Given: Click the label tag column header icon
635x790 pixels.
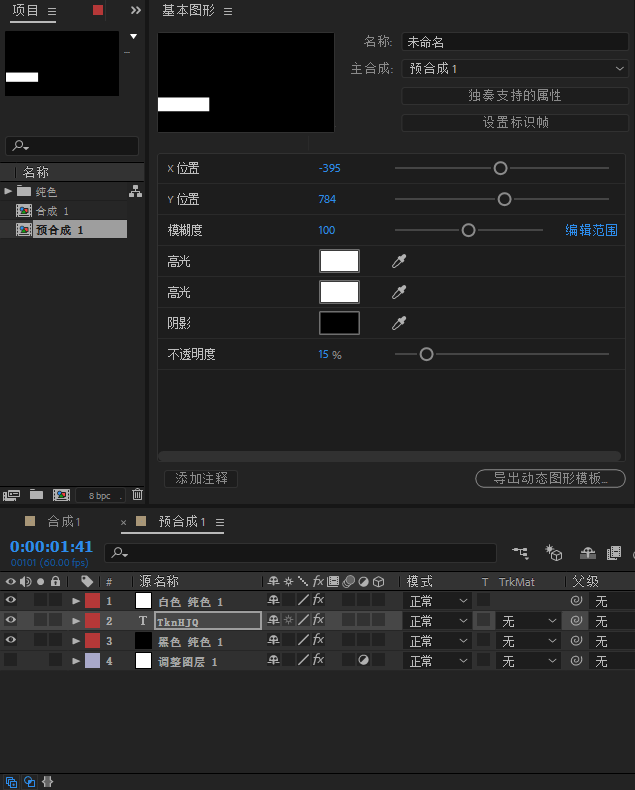Looking at the screenshot, I should 87,581.
